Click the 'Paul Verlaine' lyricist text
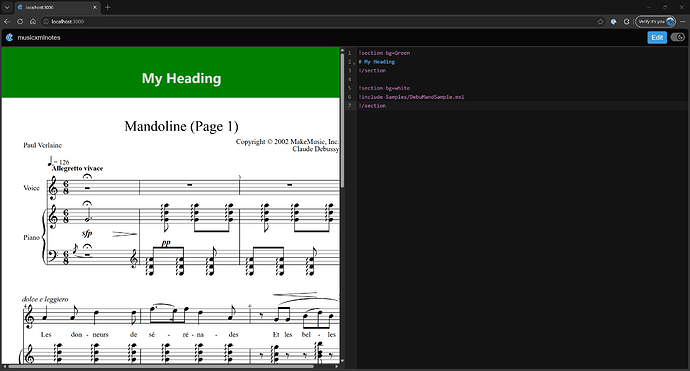The image size is (690, 371). coord(42,145)
